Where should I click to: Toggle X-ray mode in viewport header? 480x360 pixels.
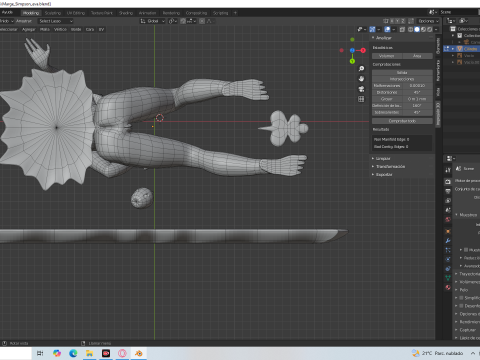402,29
